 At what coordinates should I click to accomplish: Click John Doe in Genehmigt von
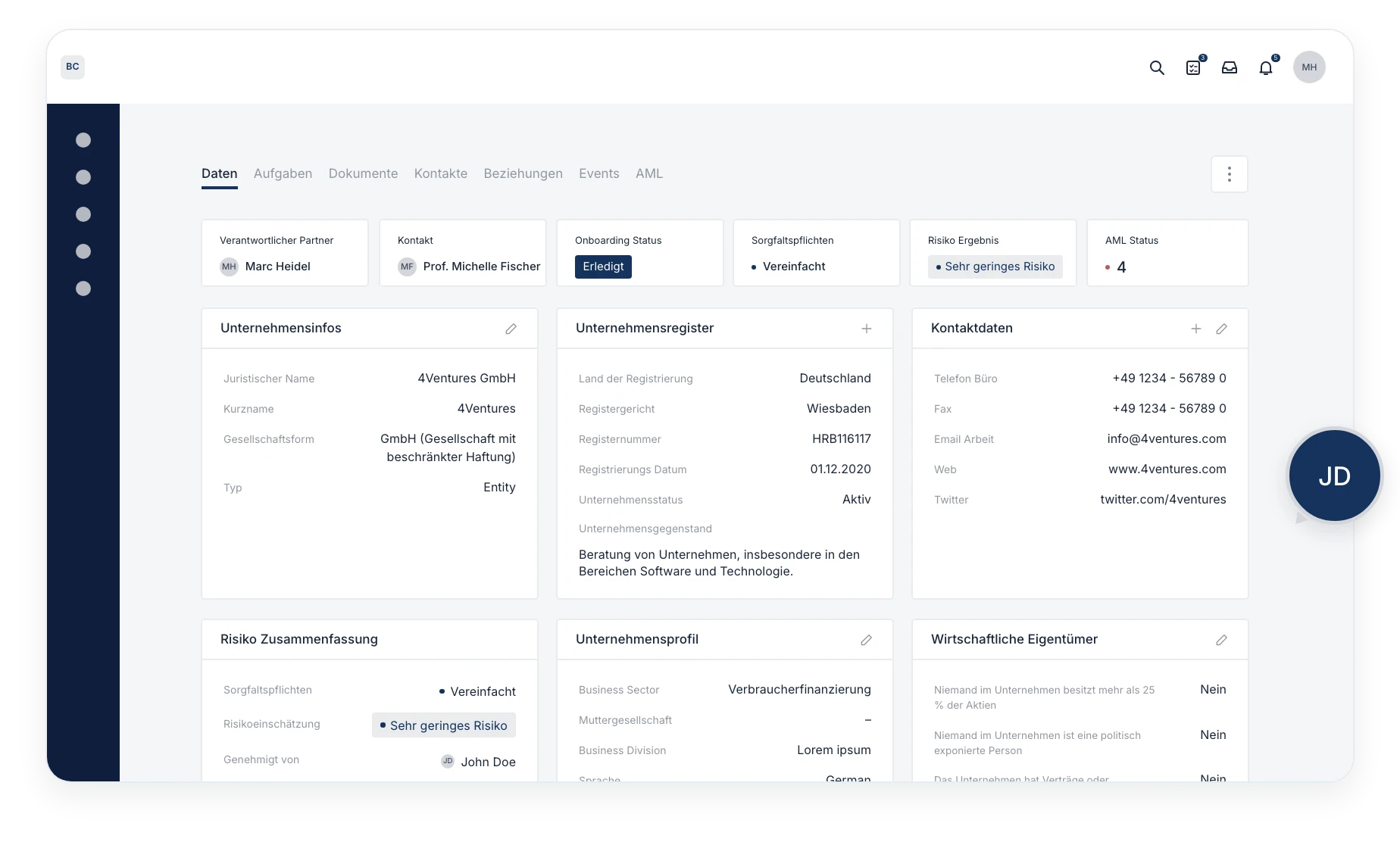pyautogui.click(x=478, y=762)
